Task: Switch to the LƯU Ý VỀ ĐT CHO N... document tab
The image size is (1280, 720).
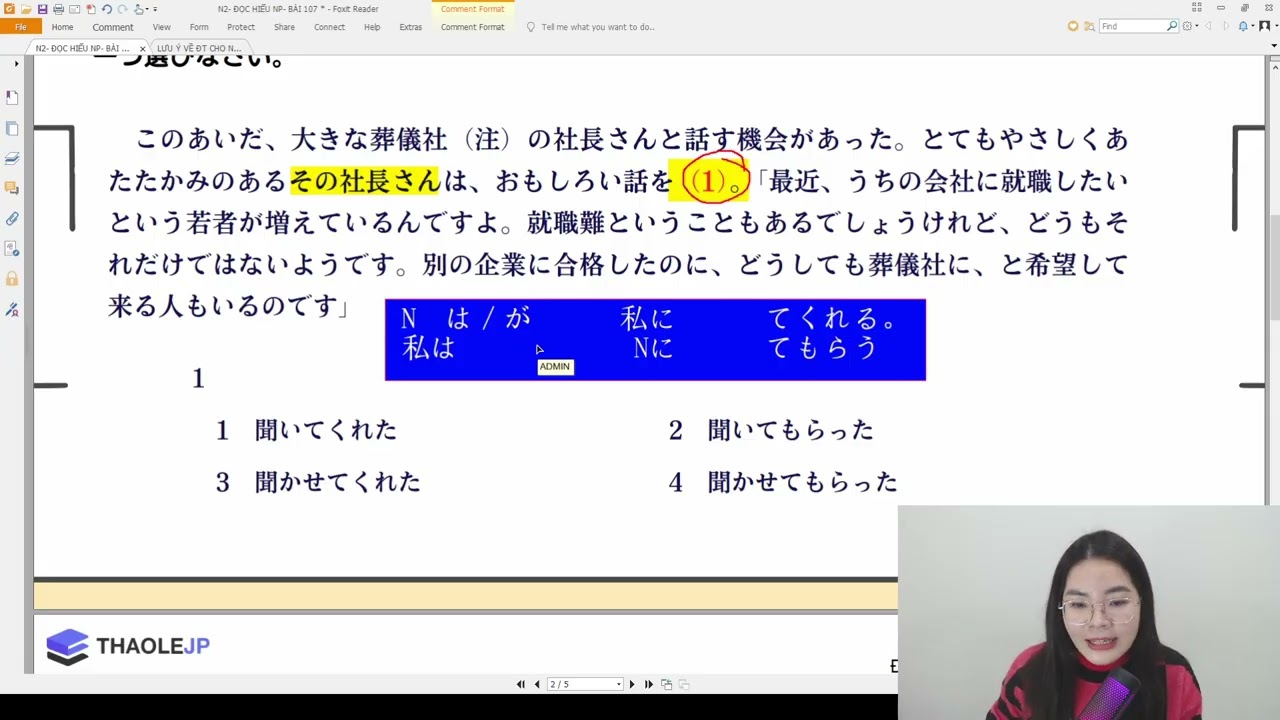Action: (198, 48)
